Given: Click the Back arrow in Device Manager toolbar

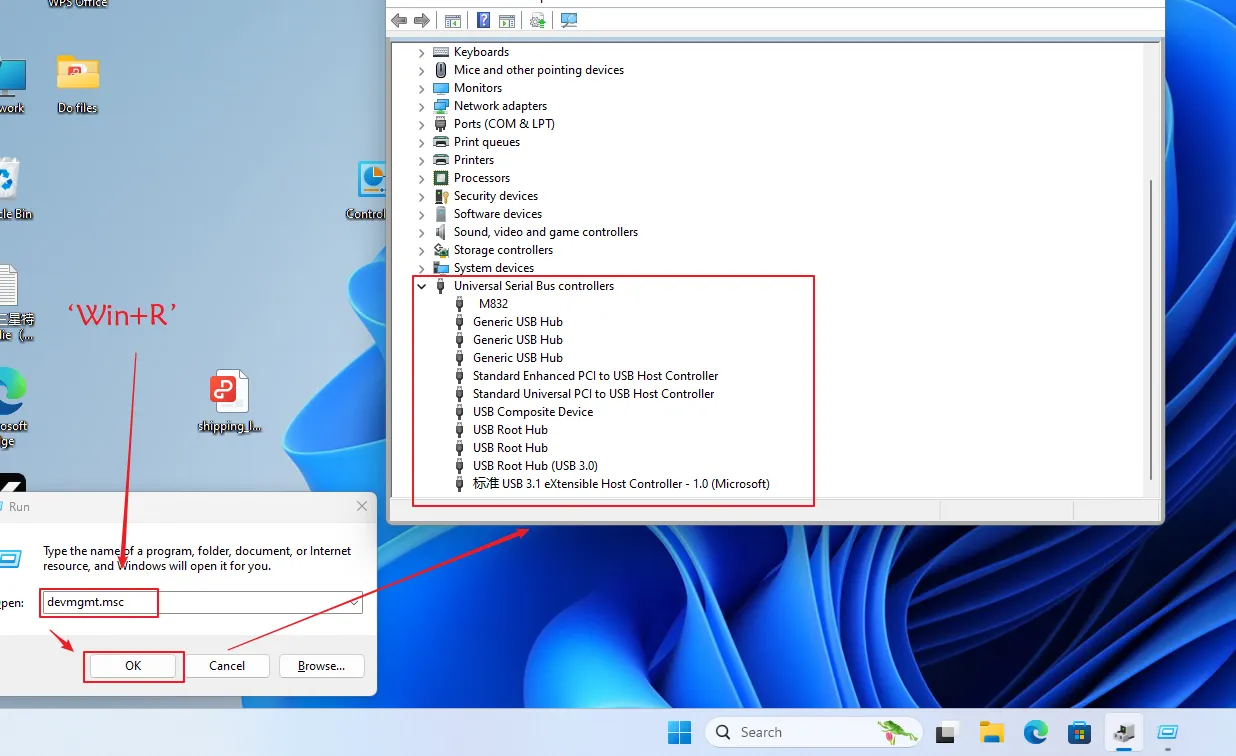Looking at the screenshot, I should click(x=399, y=20).
